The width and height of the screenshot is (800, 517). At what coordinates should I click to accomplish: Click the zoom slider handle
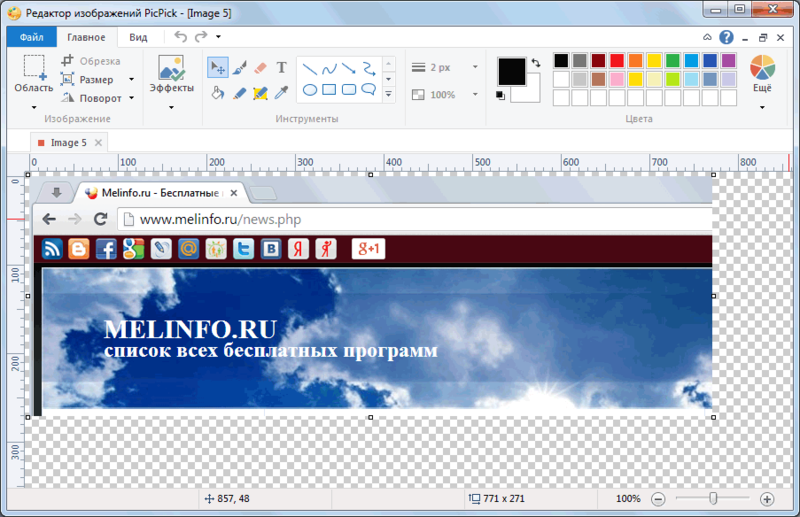713,498
